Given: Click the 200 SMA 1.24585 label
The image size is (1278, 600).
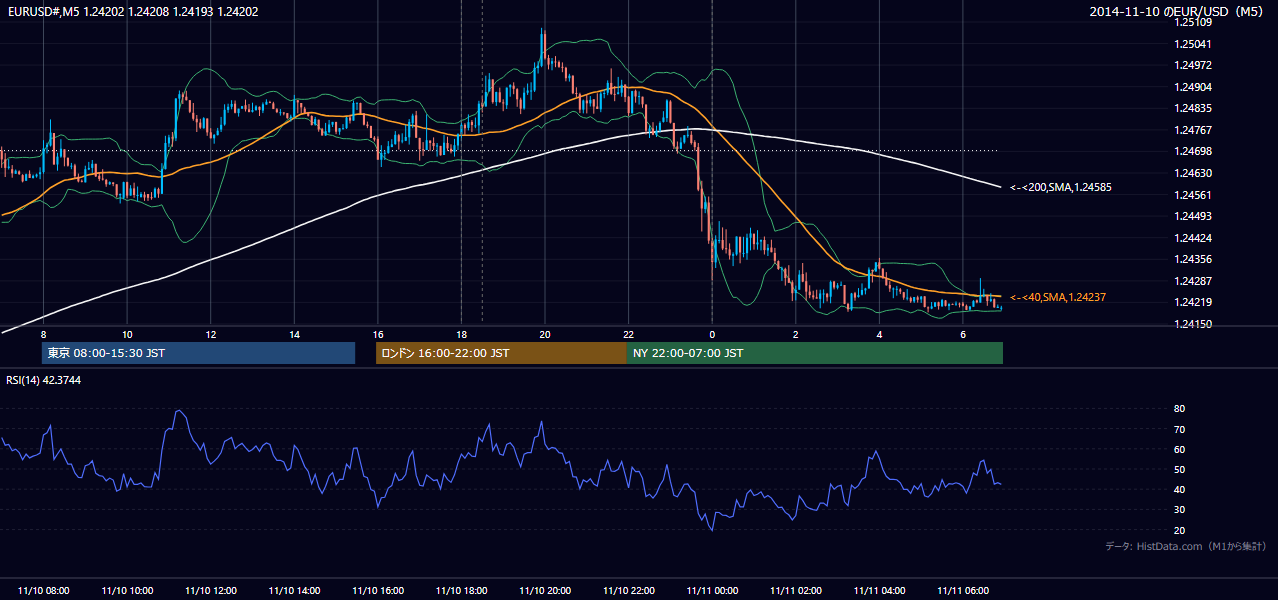Looking at the screenshot, I should [x=1061, y=187].
